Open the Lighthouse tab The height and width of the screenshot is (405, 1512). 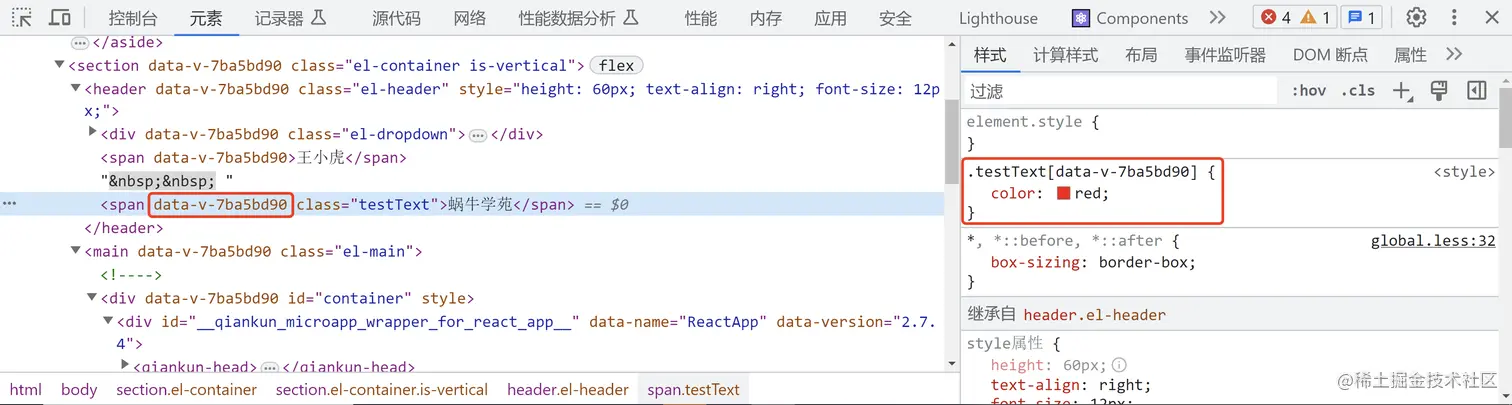[998, 18]
